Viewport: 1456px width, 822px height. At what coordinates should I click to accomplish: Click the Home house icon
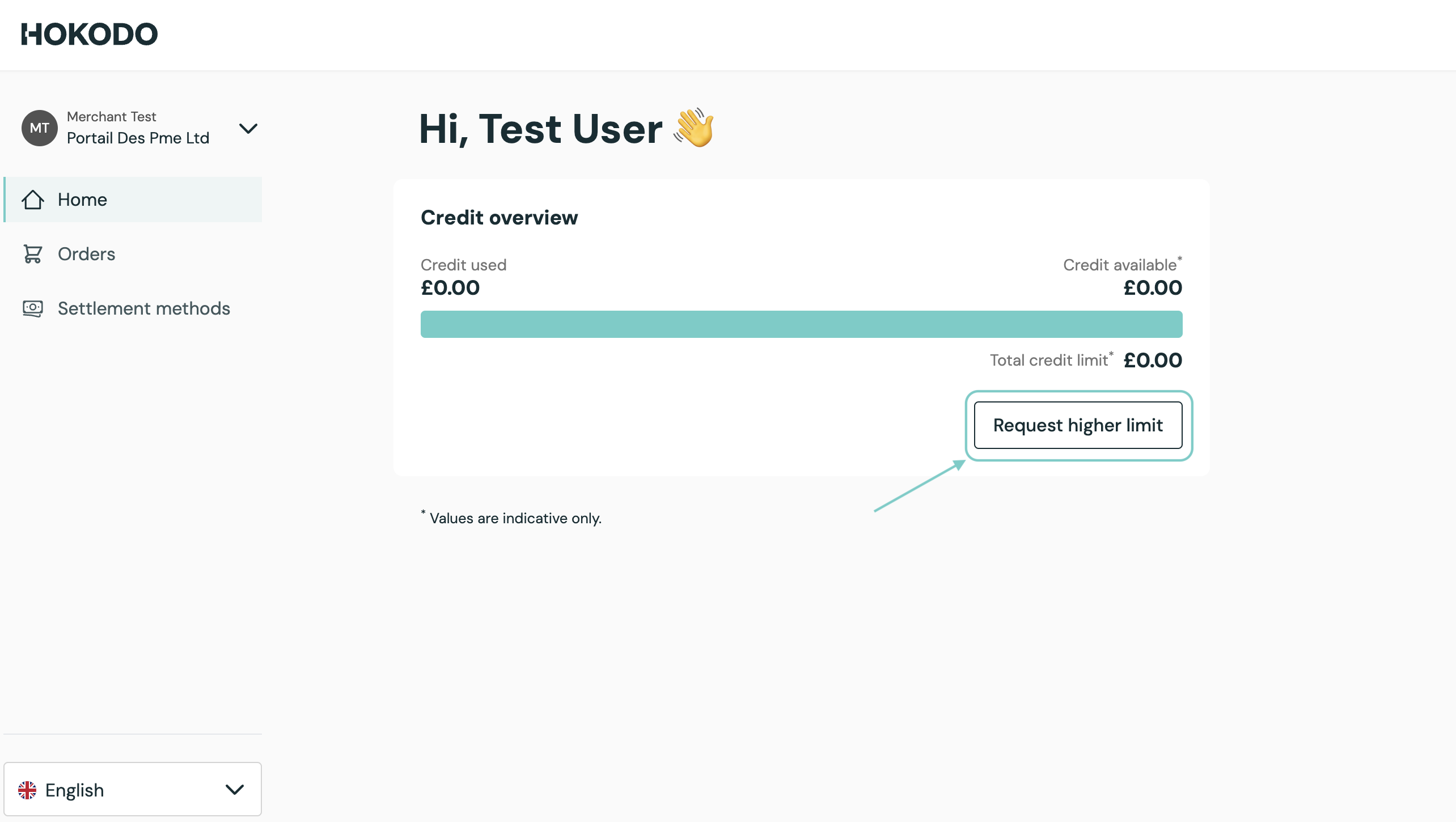click(x=33, y=200)
